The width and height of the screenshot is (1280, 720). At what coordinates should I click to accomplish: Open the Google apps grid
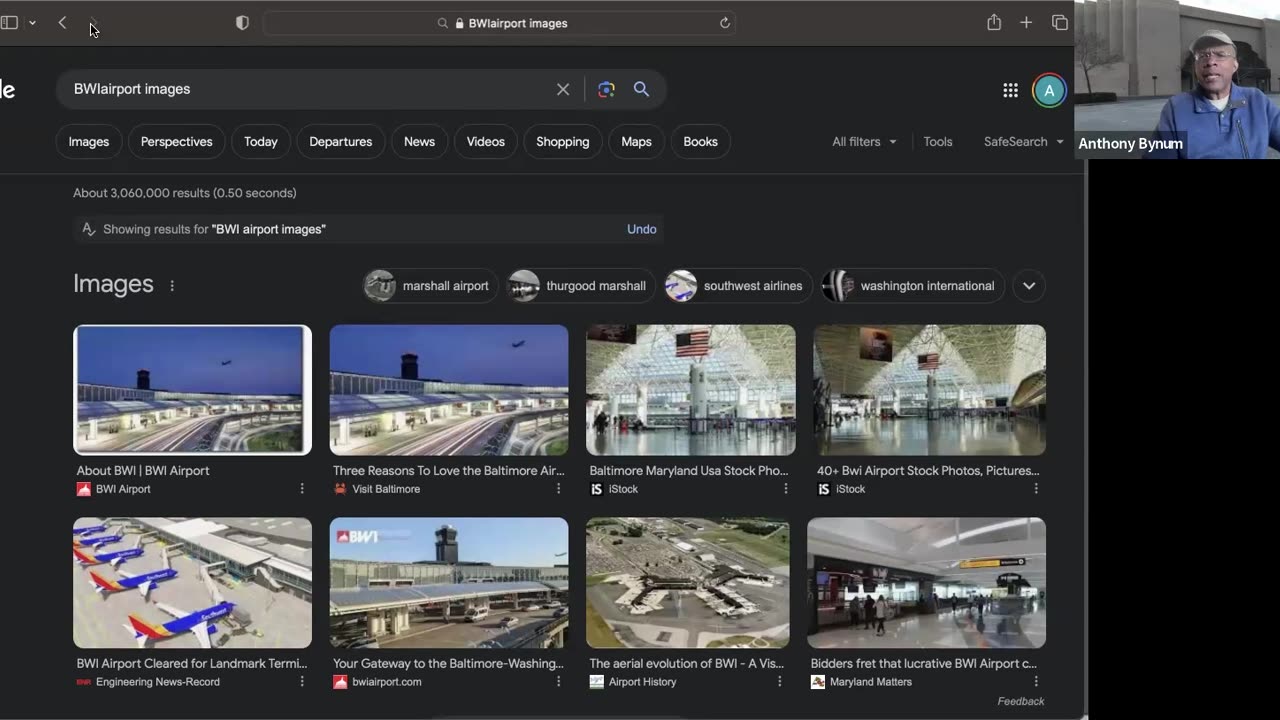pos(1010,90)
